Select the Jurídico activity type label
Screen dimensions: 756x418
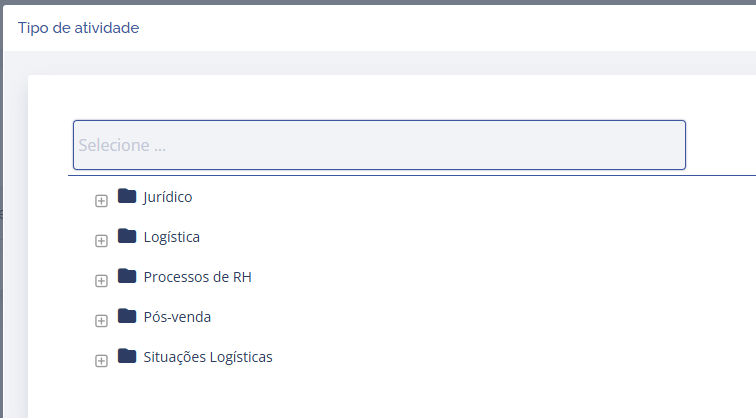[x=168, y=197]
